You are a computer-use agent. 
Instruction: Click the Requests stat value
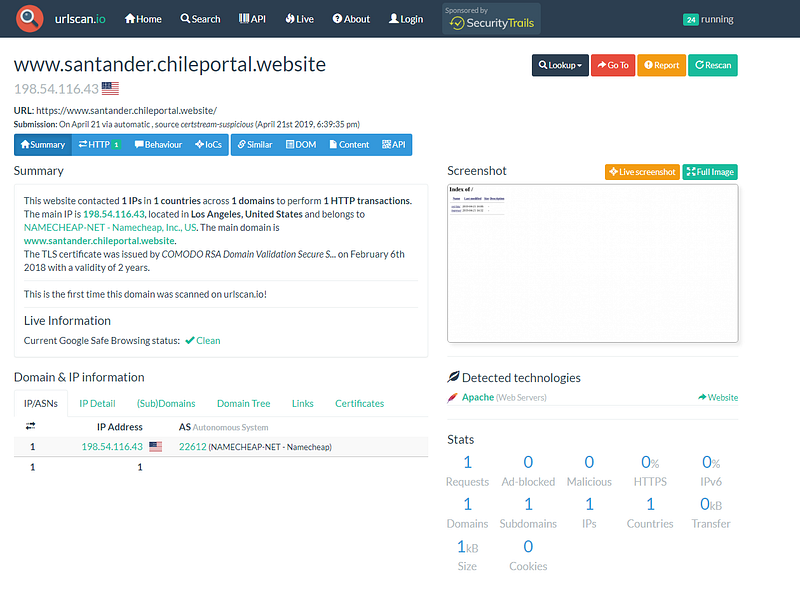tap(467, 462)
